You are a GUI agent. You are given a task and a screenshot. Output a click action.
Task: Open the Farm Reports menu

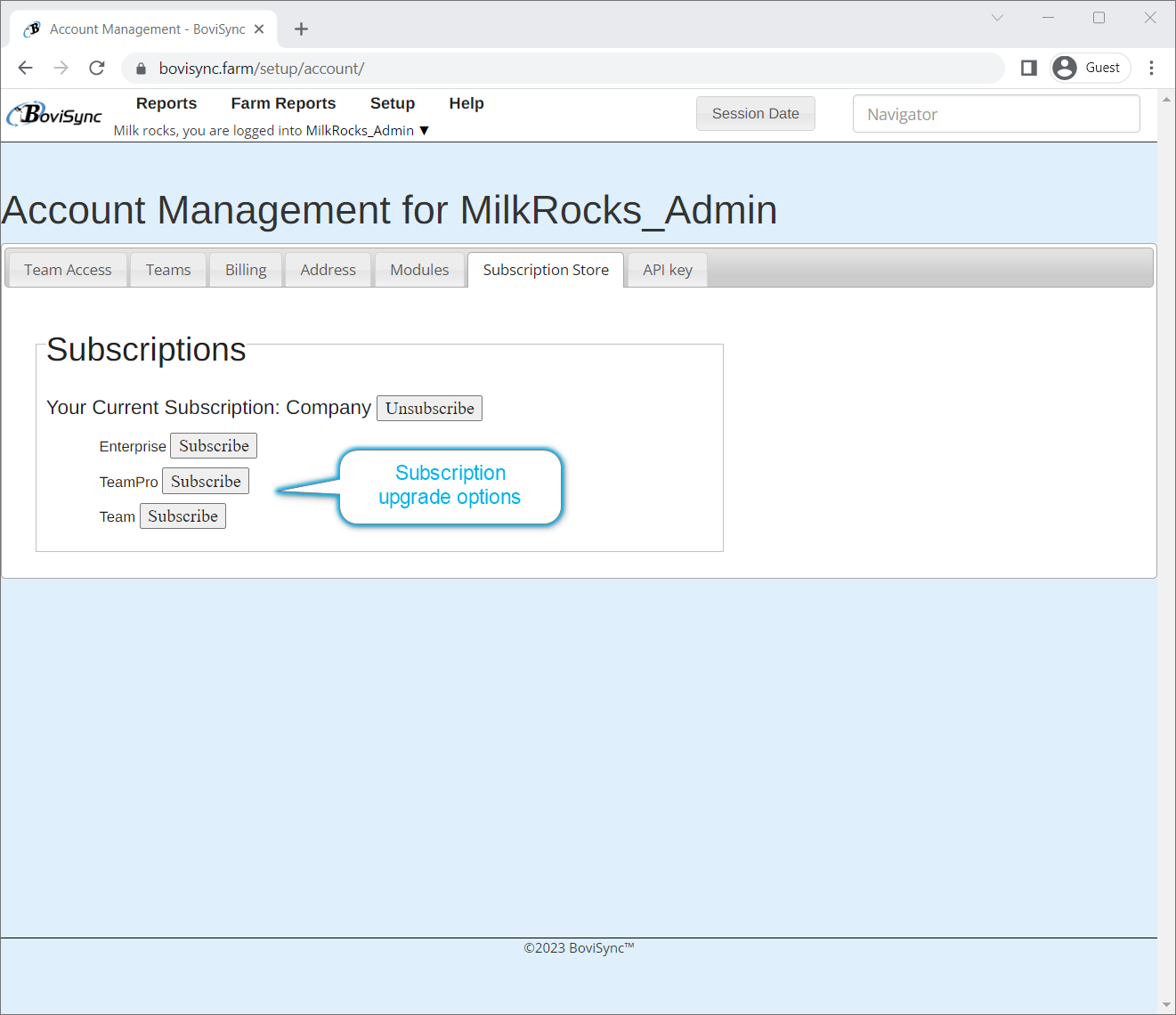[x=283, y=103]
